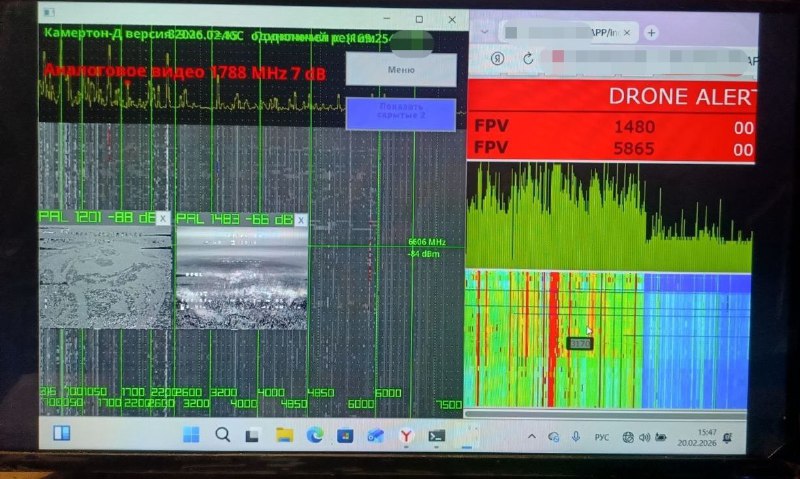The width and height of the screenshot is (800, 479).
Task: Switch the РУС input language indicator
Action: click(x=602, y=437)
